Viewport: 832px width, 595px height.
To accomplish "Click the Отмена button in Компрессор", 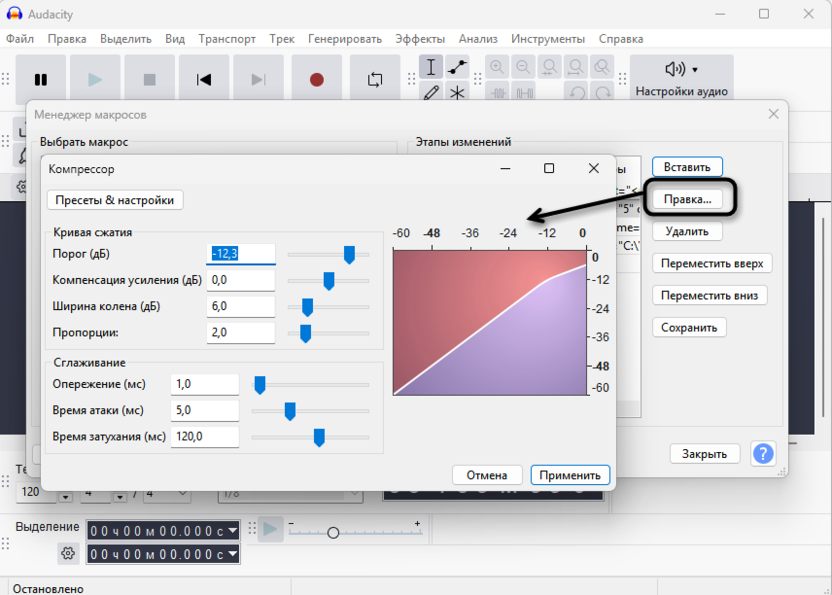I will click(487, 475).
